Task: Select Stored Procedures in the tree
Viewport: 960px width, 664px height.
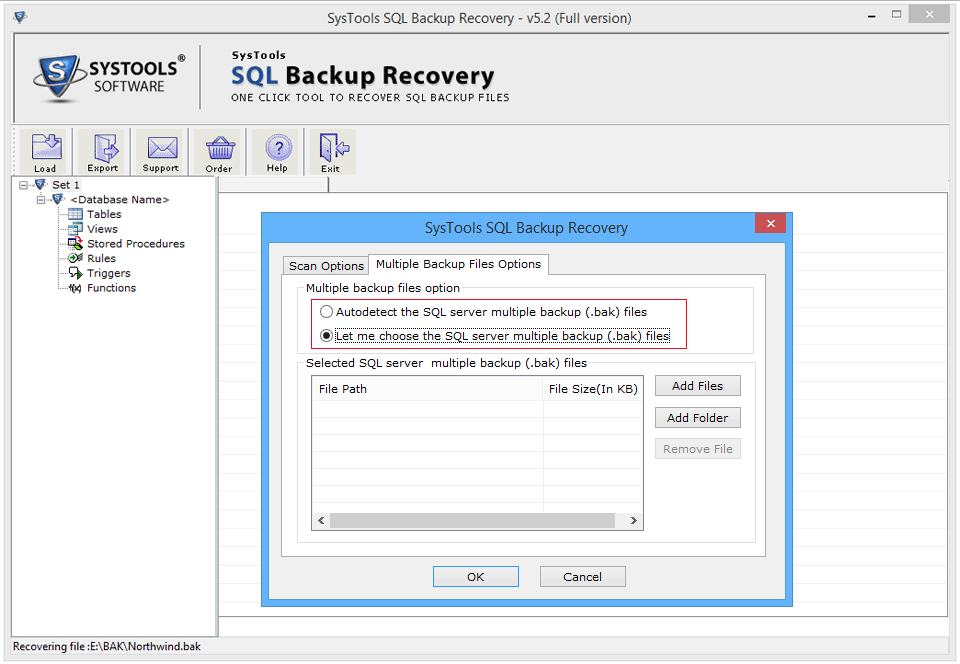Action: pos(135,244)
